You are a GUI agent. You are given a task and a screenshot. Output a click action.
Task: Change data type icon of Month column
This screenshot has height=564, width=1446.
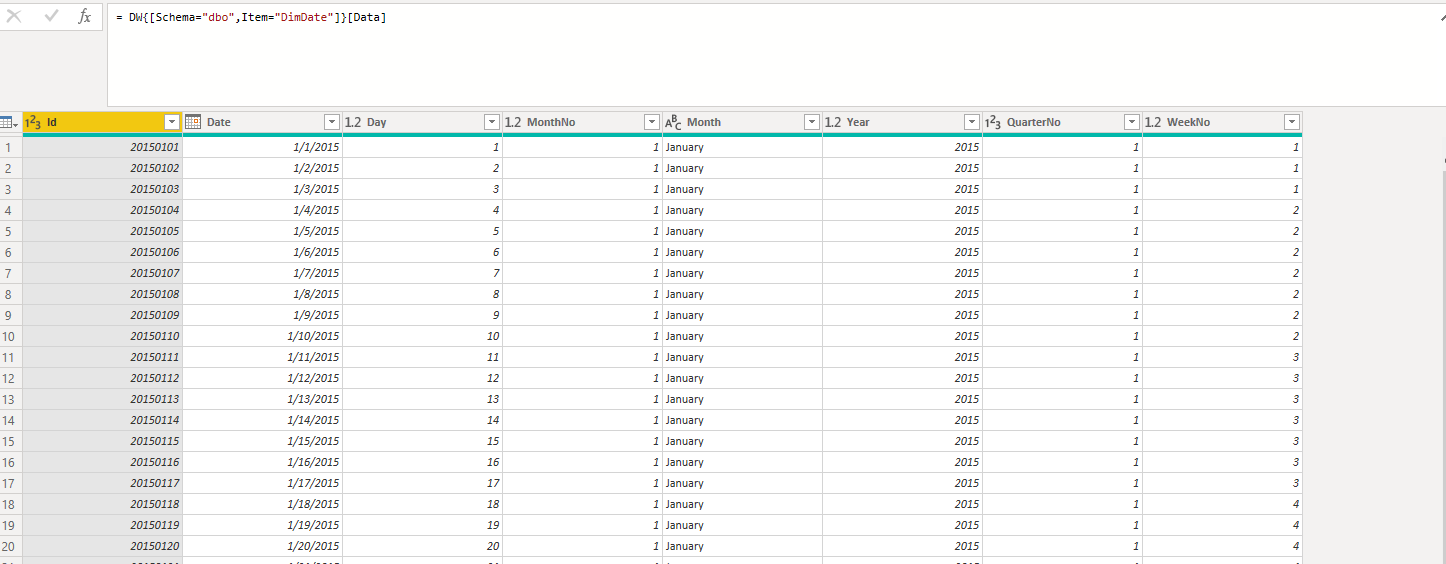click(x=674, y=122)
